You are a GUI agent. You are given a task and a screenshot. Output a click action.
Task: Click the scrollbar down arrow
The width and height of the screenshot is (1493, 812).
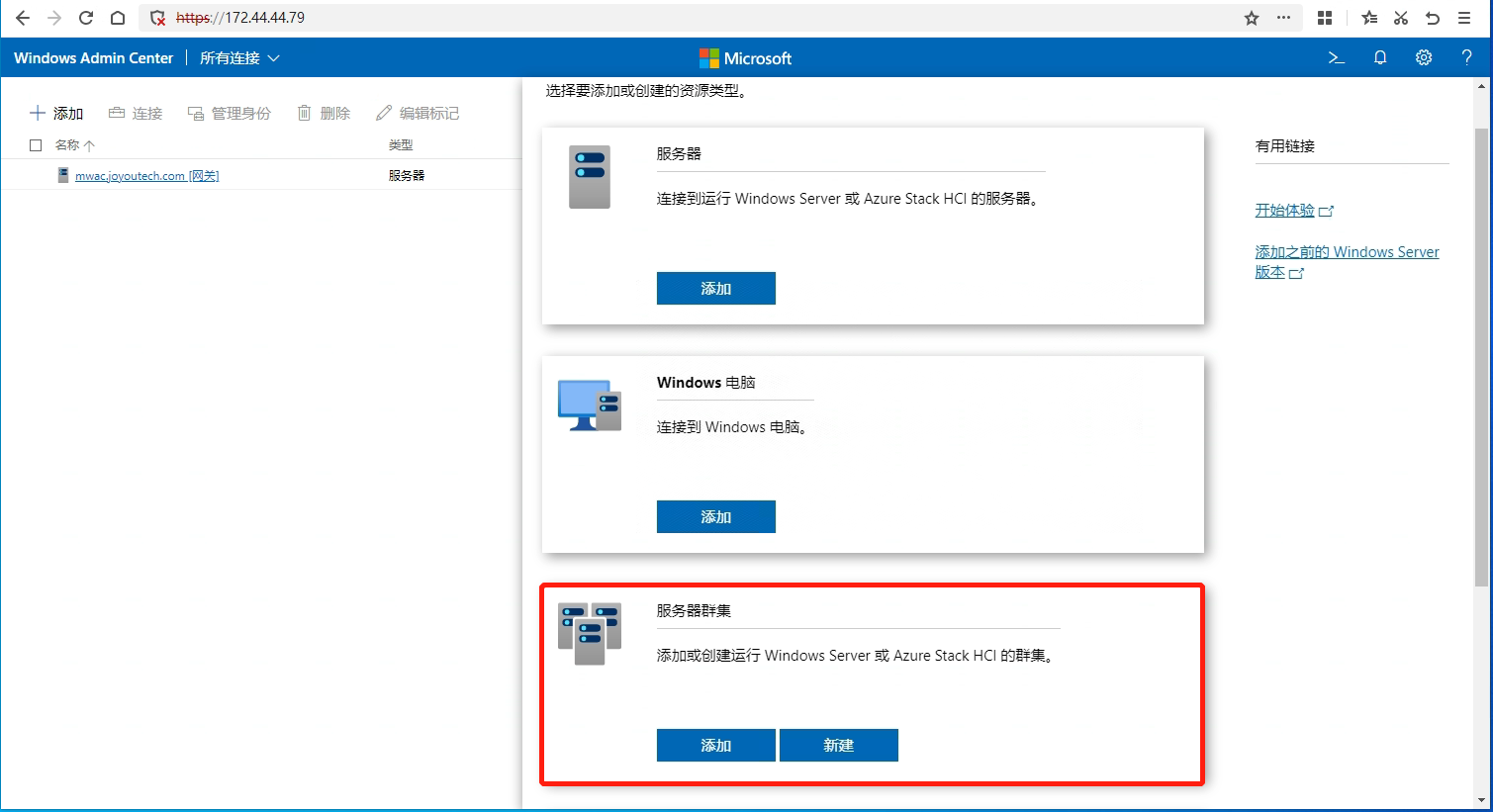point(1481,801)
